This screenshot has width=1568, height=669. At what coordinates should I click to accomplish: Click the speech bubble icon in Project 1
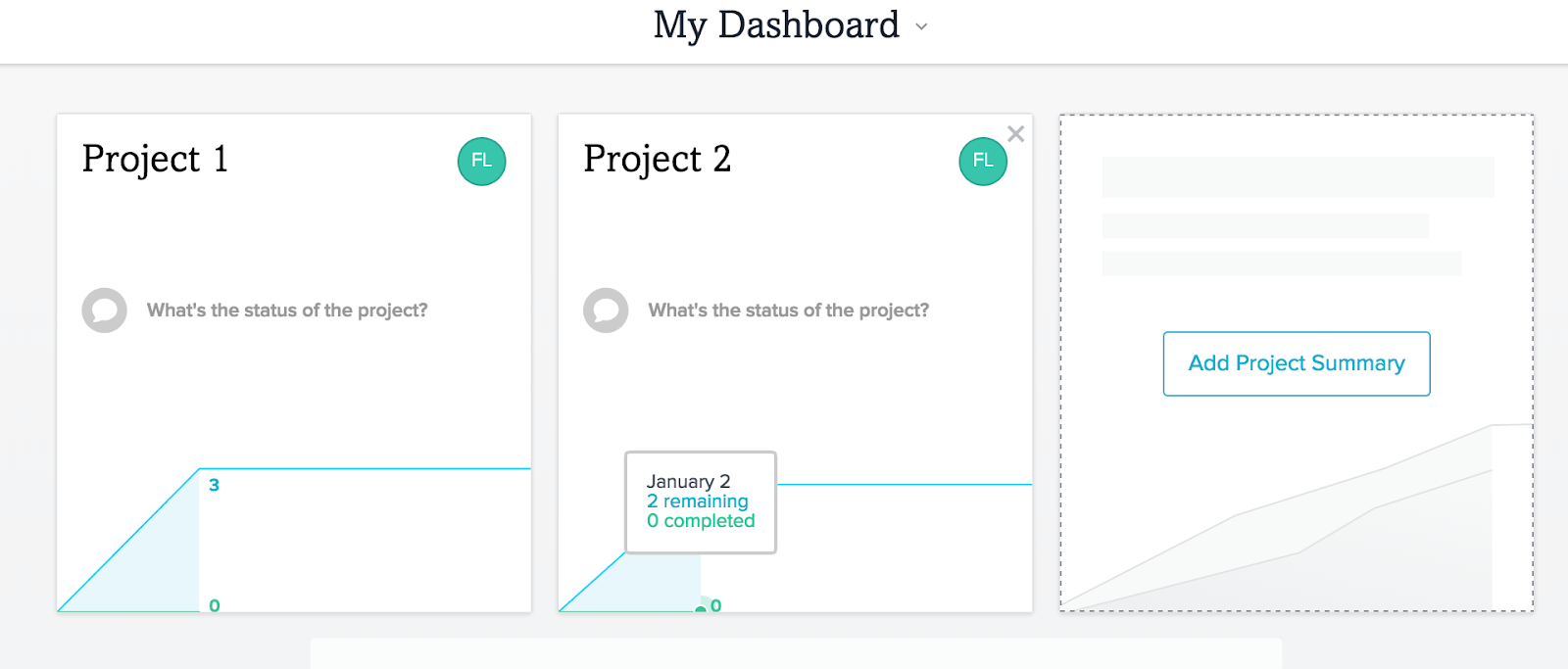(104, 311)
